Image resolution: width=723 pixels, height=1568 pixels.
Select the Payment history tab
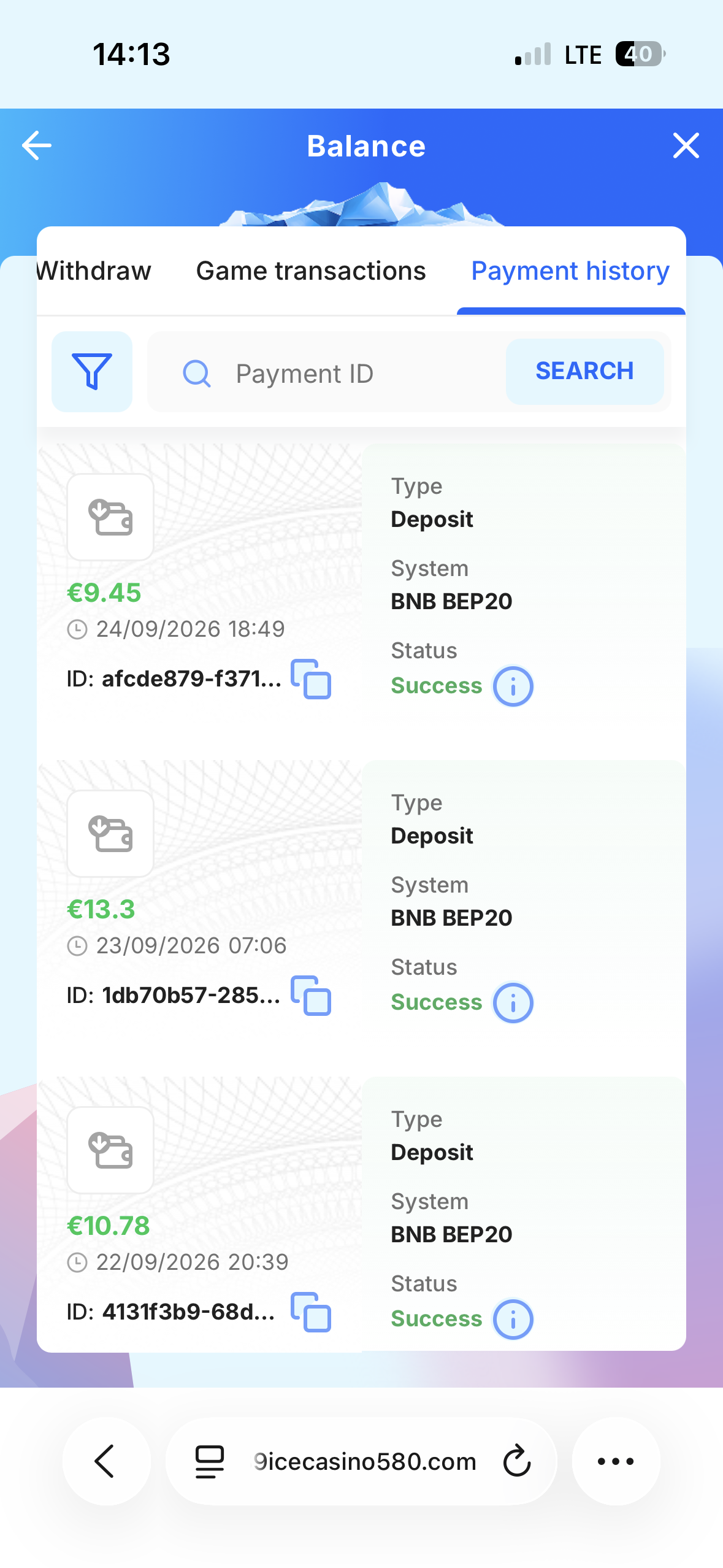pos(570,271)
